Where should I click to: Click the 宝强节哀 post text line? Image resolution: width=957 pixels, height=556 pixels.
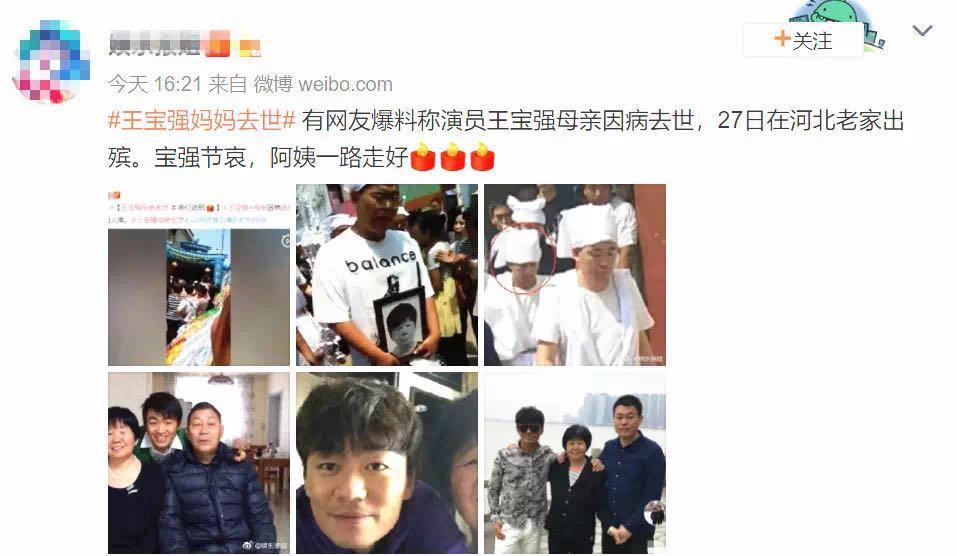coord(257,157)
